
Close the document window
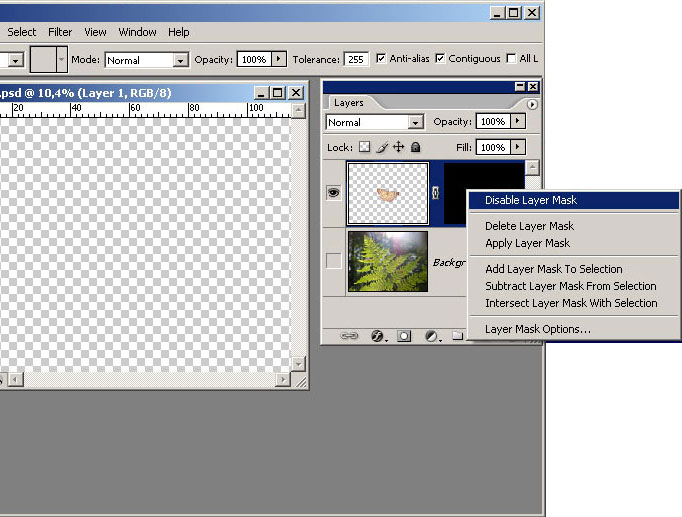click(296, 93)
